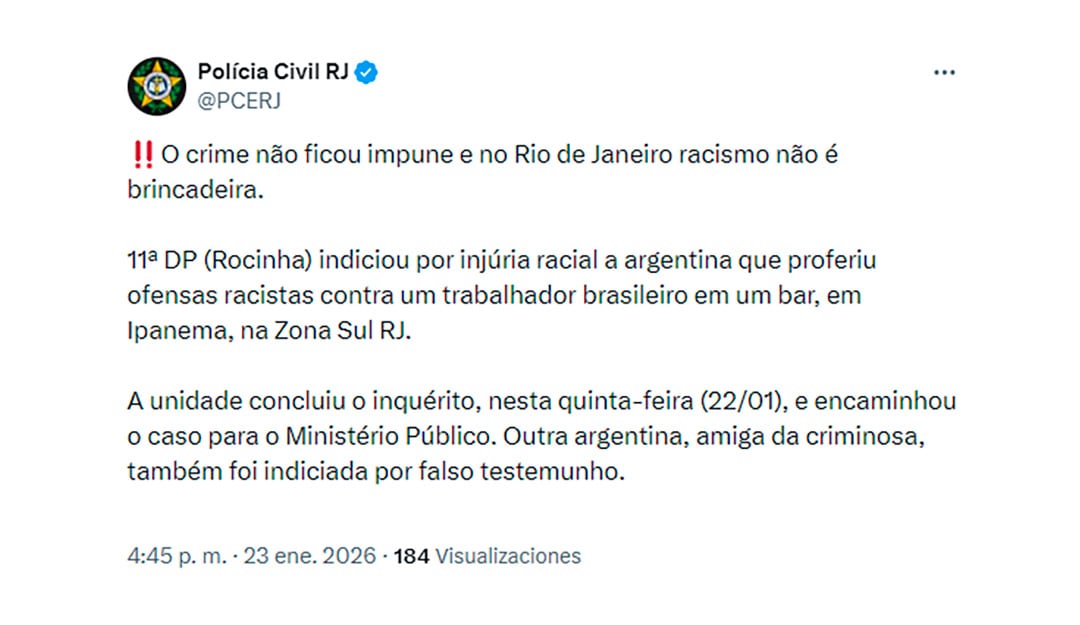This screenshot has width=1080, height=625.
Task: Click the verification checkmark next to the name
Action: [x=366, y=71]
